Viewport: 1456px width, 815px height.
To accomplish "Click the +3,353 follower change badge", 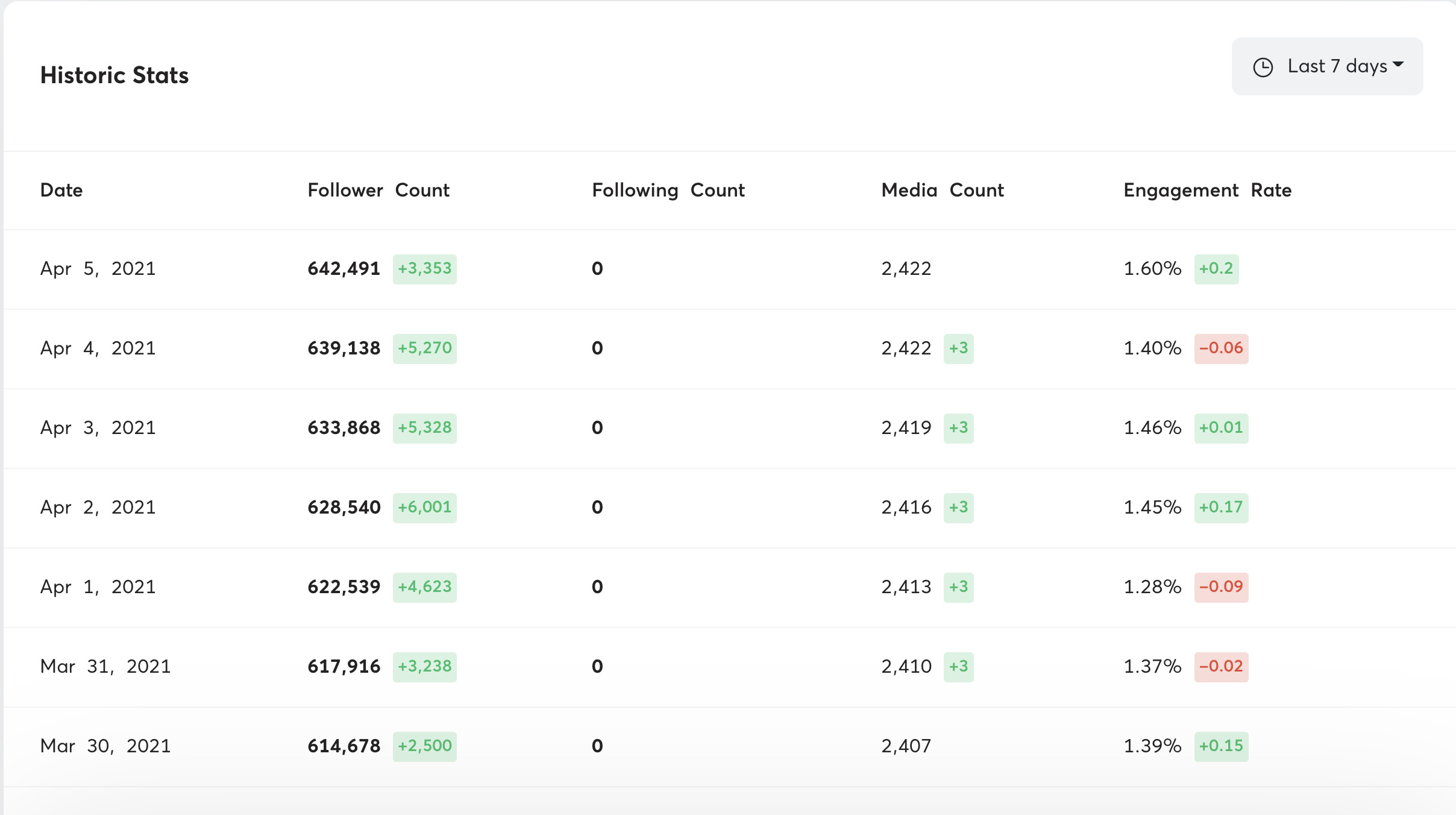I will tap(425, 269).
